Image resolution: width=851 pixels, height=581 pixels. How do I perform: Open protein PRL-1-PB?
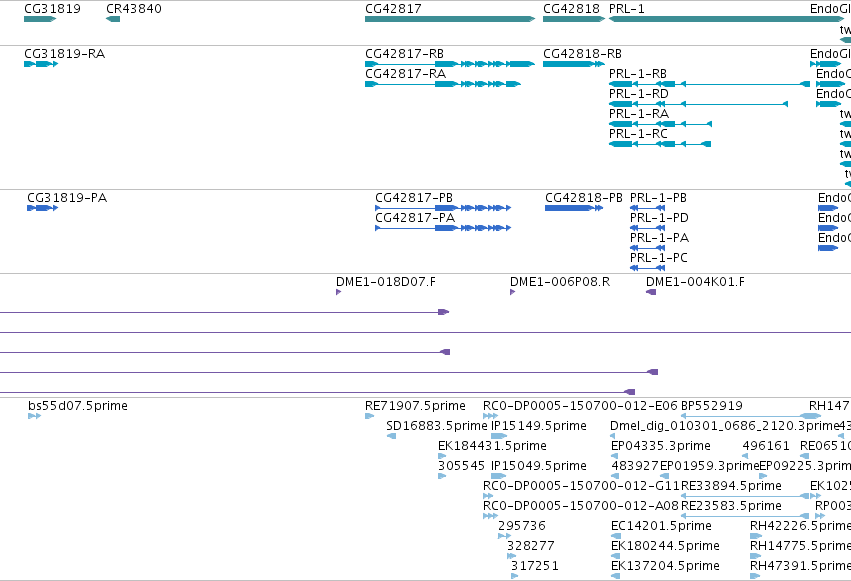coord(658,198)
